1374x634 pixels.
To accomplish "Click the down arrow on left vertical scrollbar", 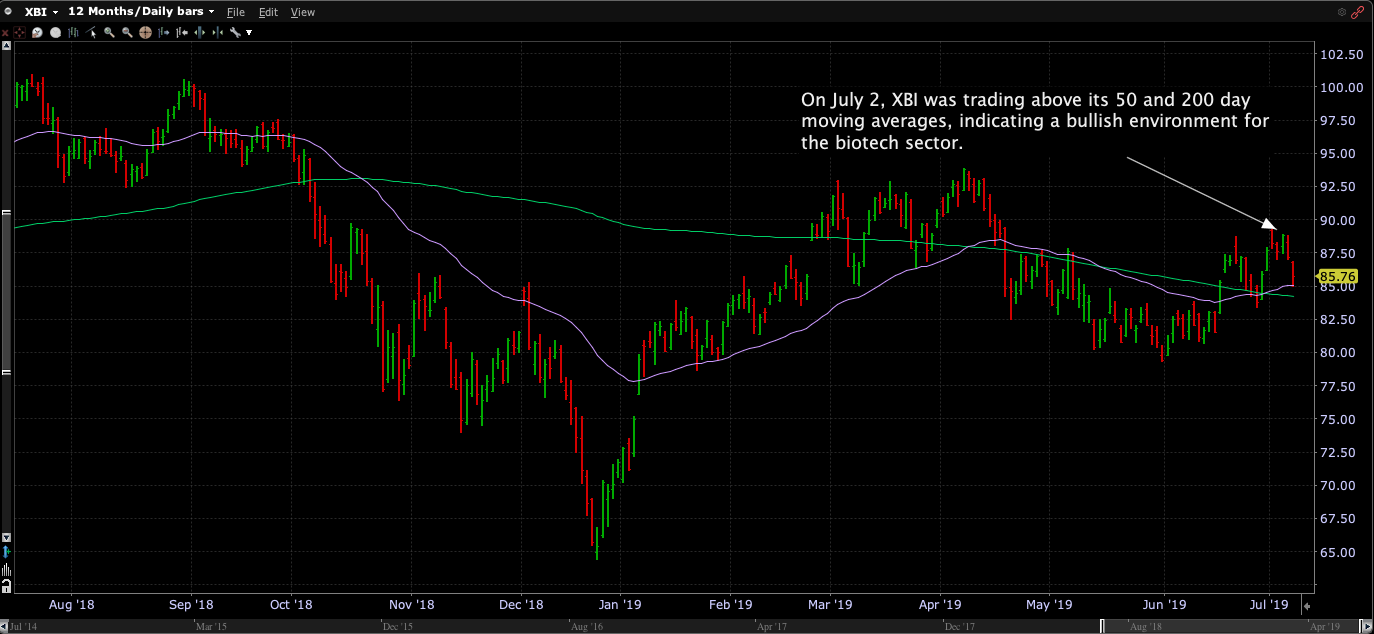I will 5,537.
